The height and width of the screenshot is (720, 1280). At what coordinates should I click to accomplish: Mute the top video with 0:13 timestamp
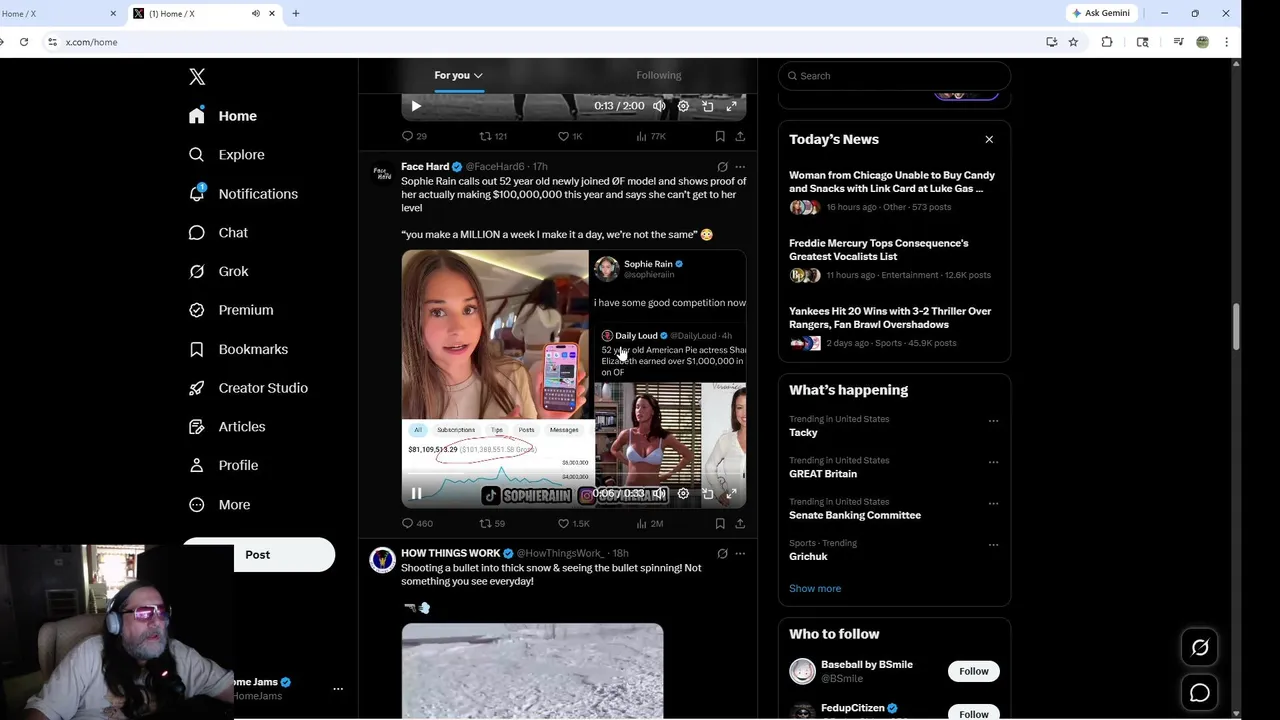[659, 106]
